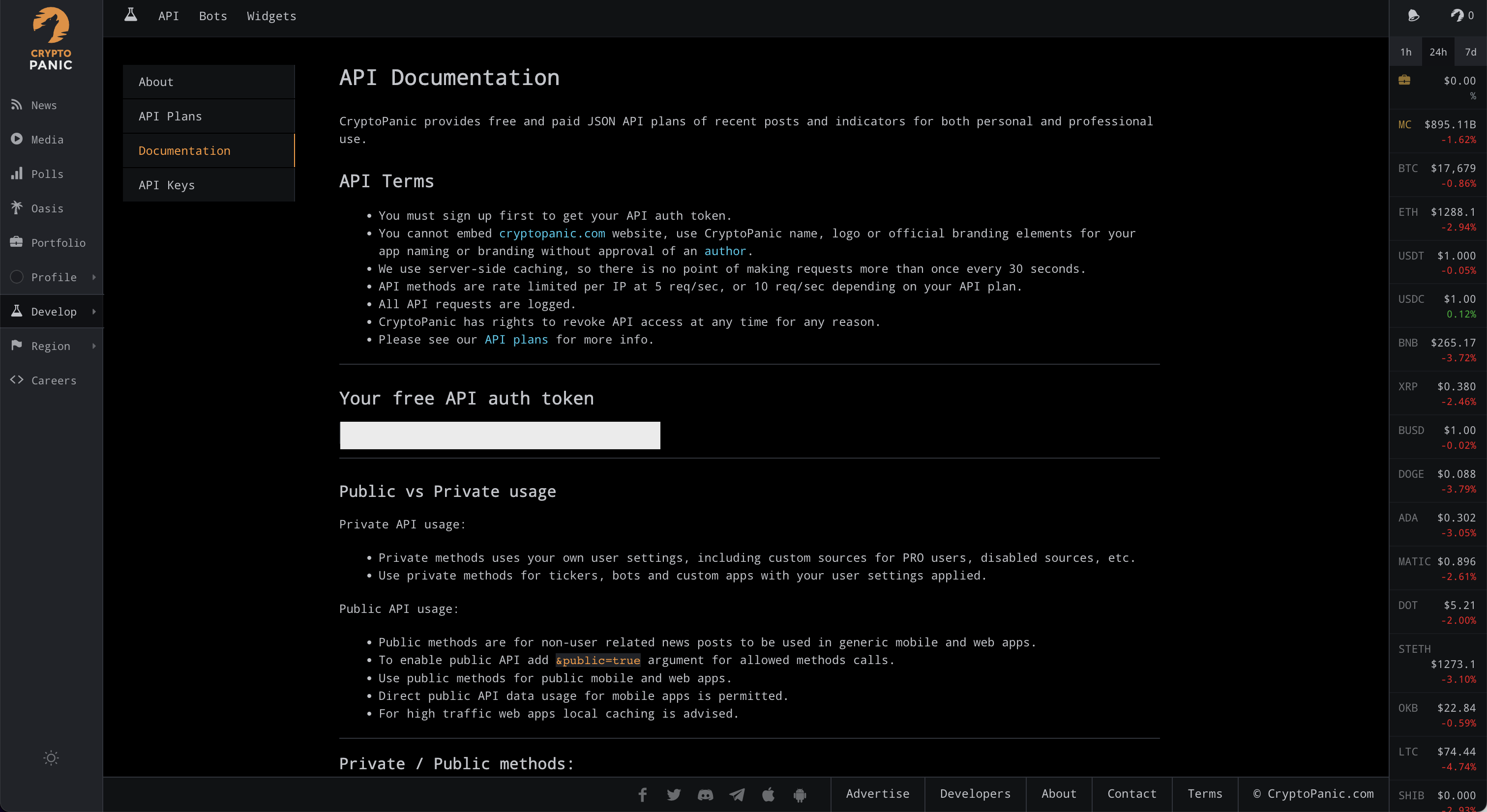The width and height of the screenshot is (1487, 812).
Task: Follow the cryptopanic.com link
Action: 552,233
